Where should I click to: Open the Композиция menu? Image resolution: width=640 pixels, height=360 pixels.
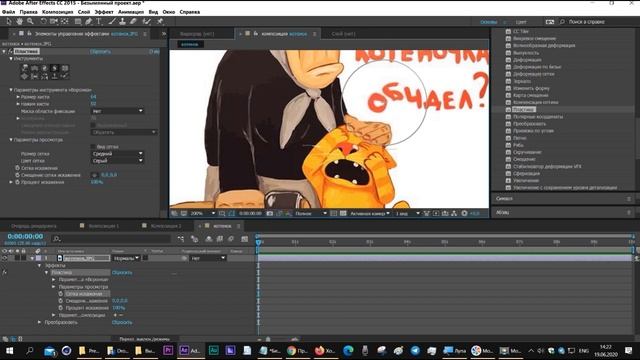point(58,12)
